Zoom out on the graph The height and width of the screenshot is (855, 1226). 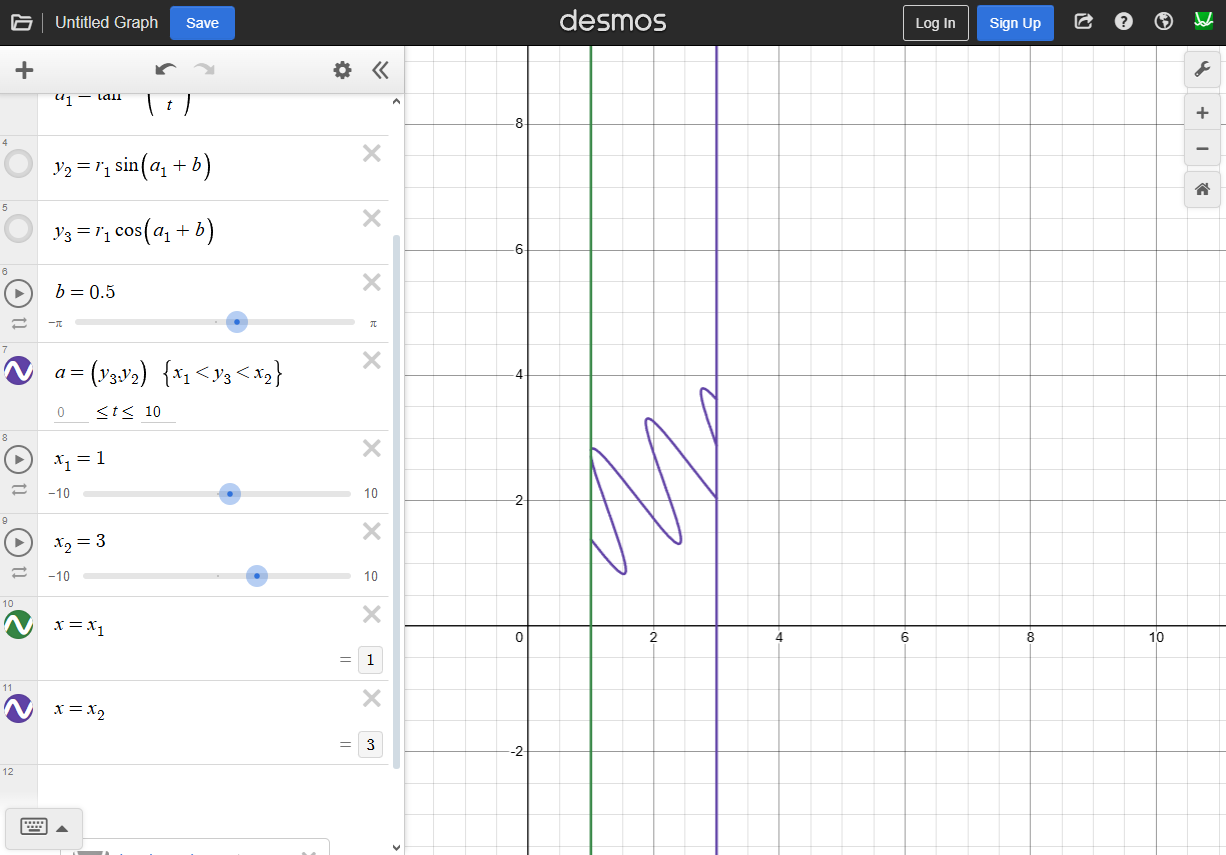point(1202,149)
